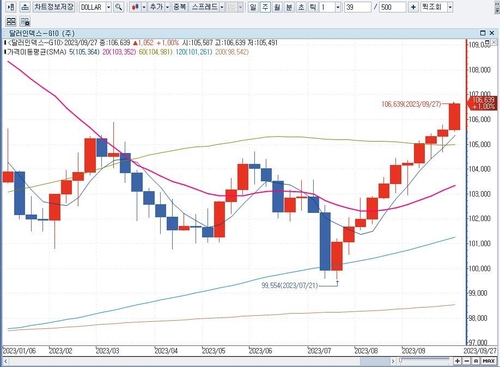The image size is (500, 367).
Task: Click the 가격이동평균(SMA) indicator label
Action: coord(36,52)
